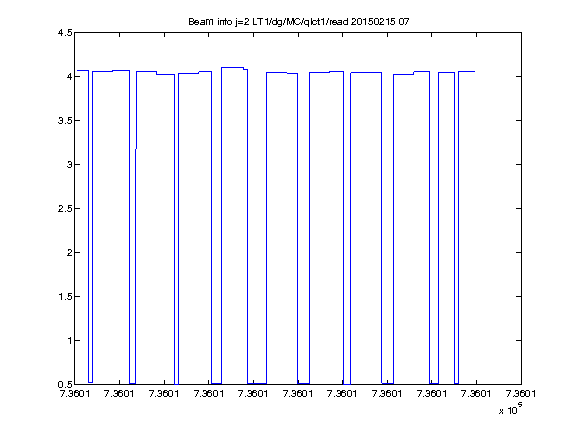Click the y-axis tick label 3.5

click(x=65, y=120)
